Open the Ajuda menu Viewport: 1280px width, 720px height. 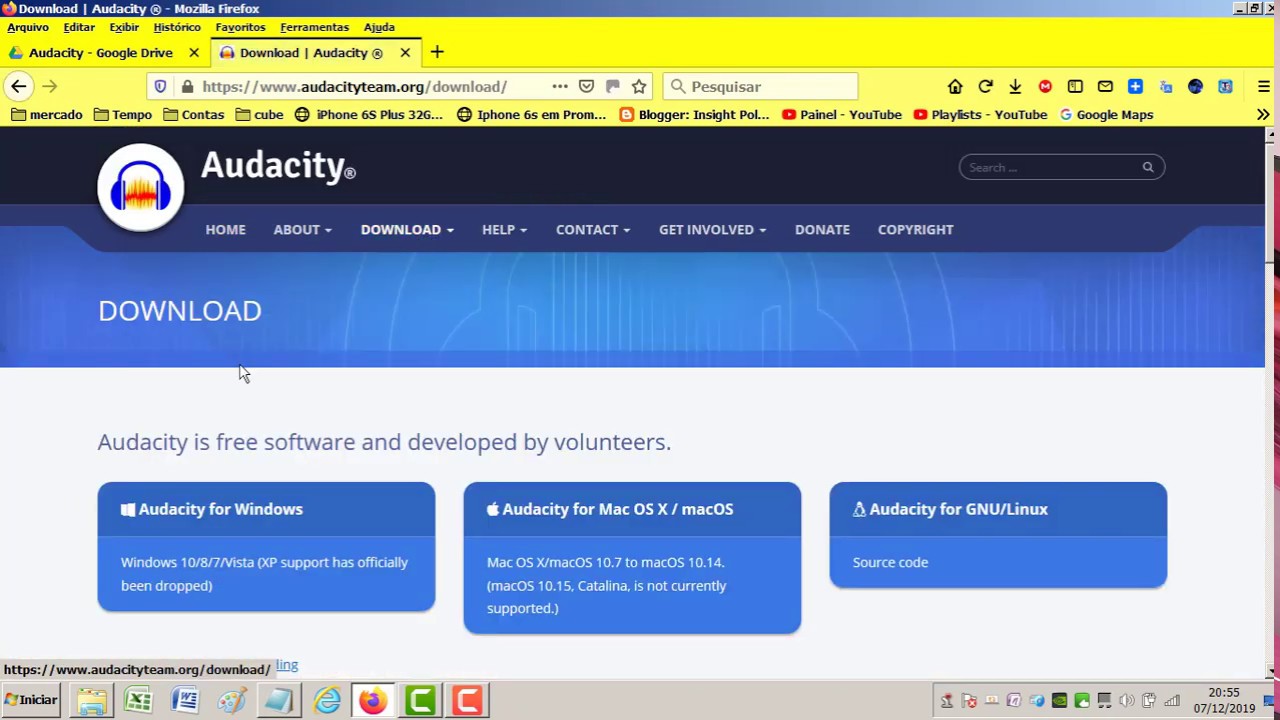coord(379,27)
